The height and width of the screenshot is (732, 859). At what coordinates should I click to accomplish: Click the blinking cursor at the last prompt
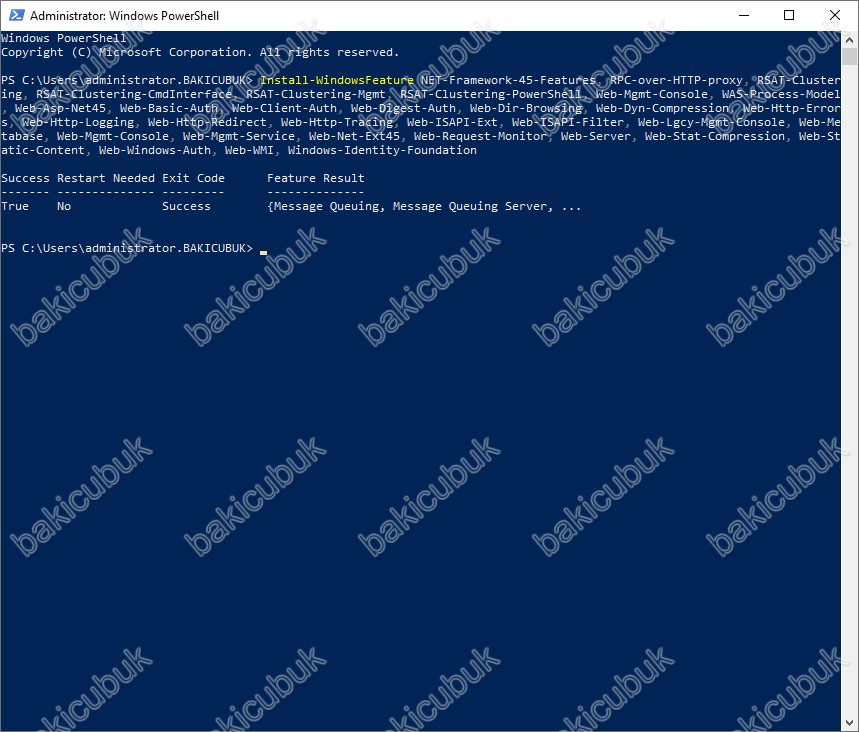pos(264,253)
